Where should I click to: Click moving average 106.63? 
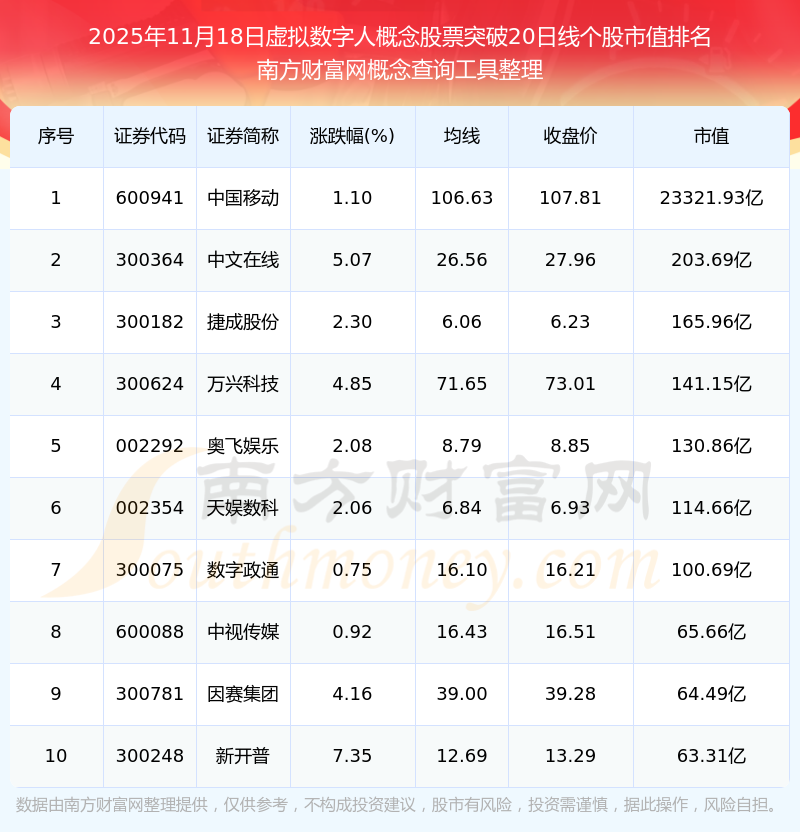462,198
